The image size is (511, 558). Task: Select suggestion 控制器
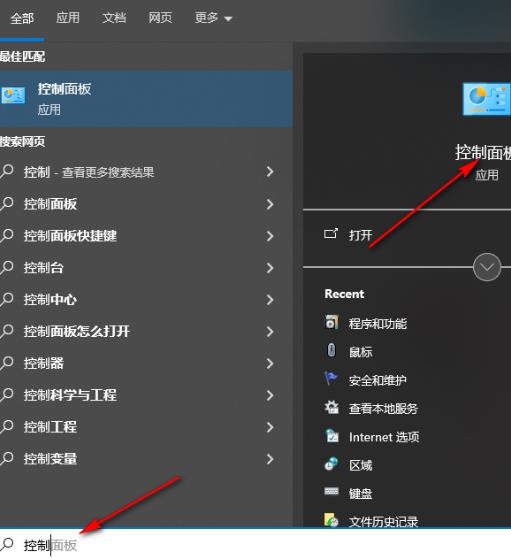[x=44, y=363]
